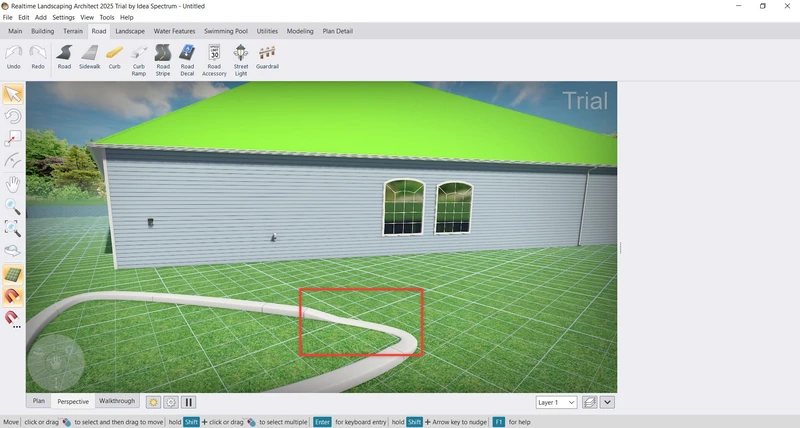The width and height of the screenshot is (800, 428).
Task: Open the Layer 1 dropdown
Action: 556,402
